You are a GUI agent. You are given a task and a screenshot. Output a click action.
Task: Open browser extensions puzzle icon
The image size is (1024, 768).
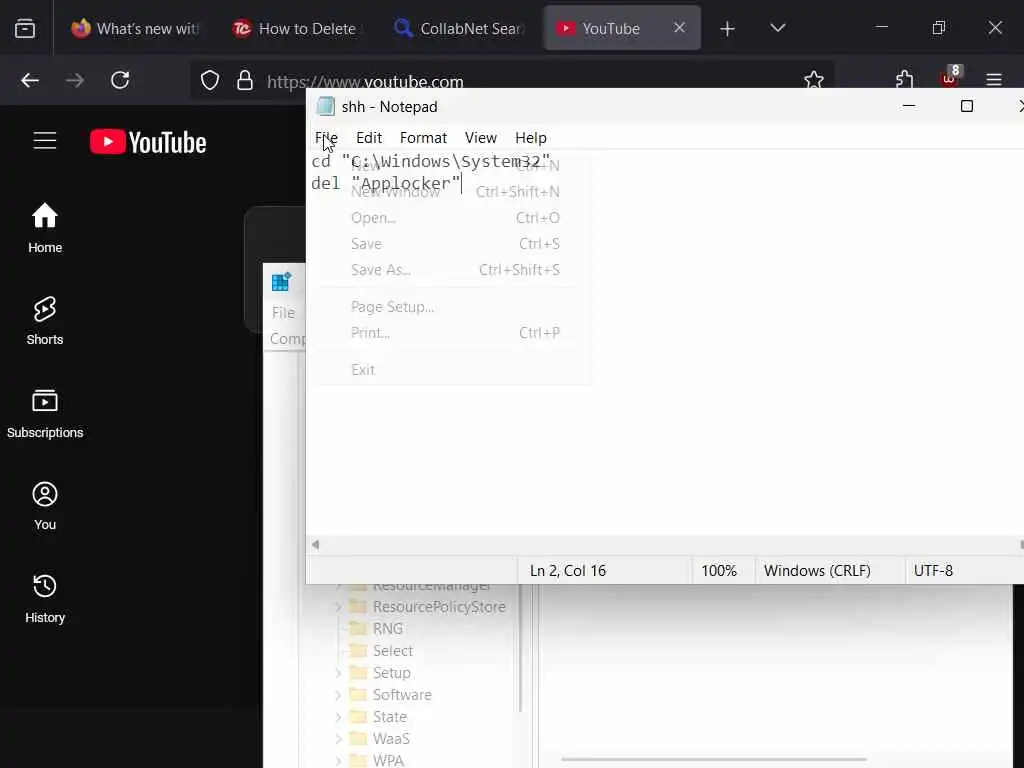(904, 80)
